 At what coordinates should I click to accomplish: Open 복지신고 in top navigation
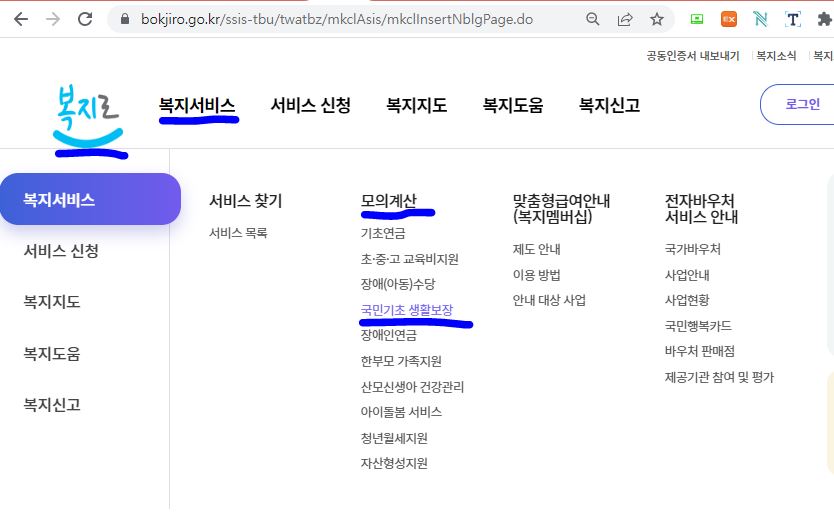pyautogui.click(x=609, y=105)
